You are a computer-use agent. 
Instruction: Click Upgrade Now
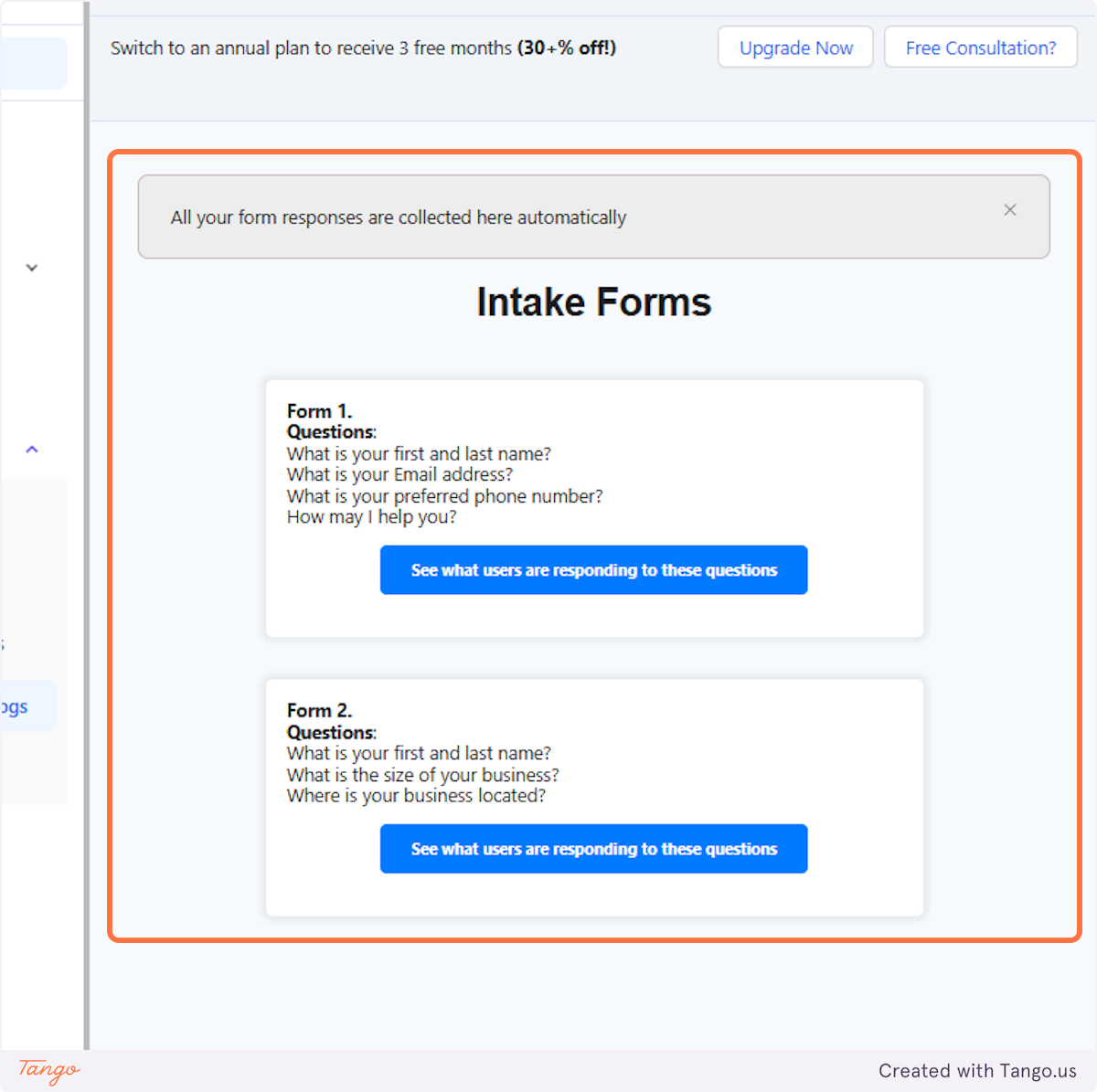pyautogui.click(x=794, y=47)
